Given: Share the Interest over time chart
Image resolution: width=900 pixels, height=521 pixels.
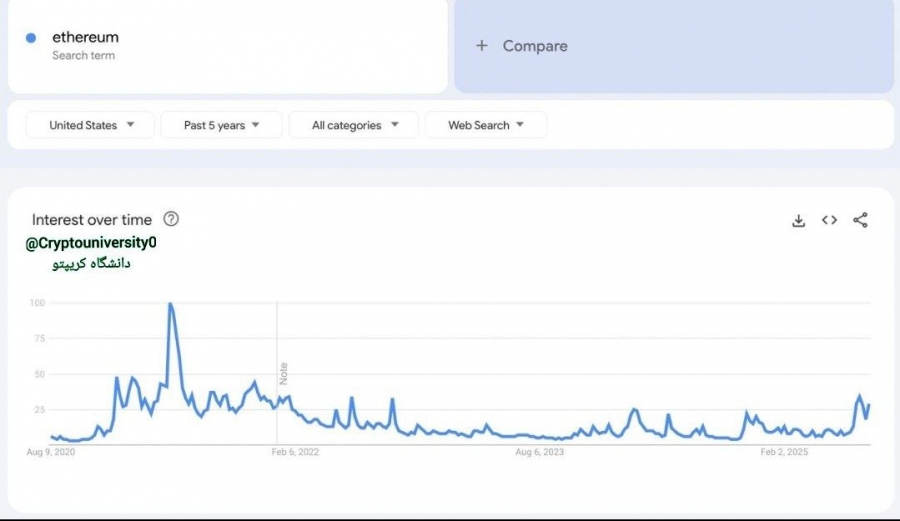Looking at the screenshot, I should [860, 220].
